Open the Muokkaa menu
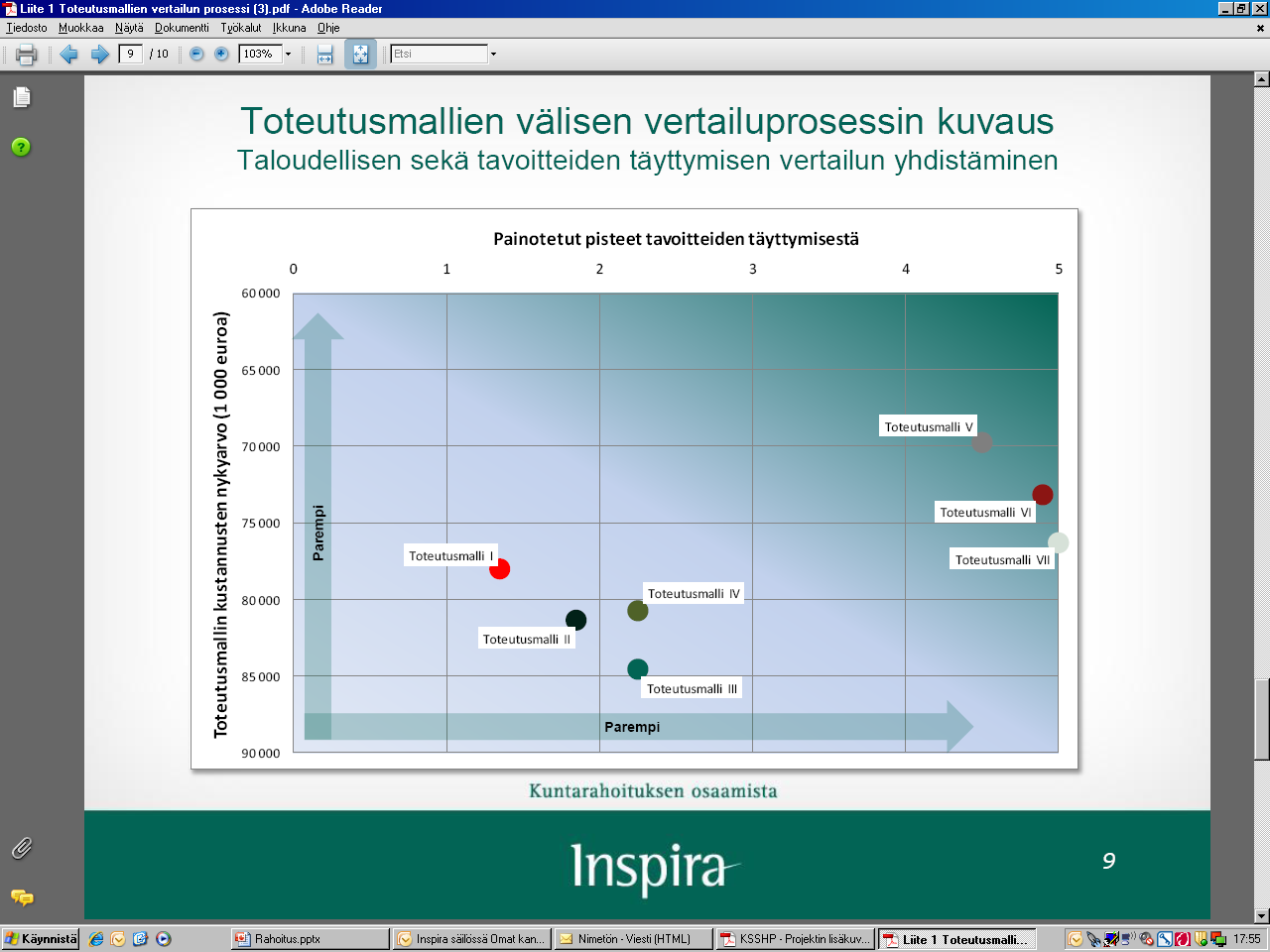The height and width of the screenshot is (952, 1270). (80, 28)
